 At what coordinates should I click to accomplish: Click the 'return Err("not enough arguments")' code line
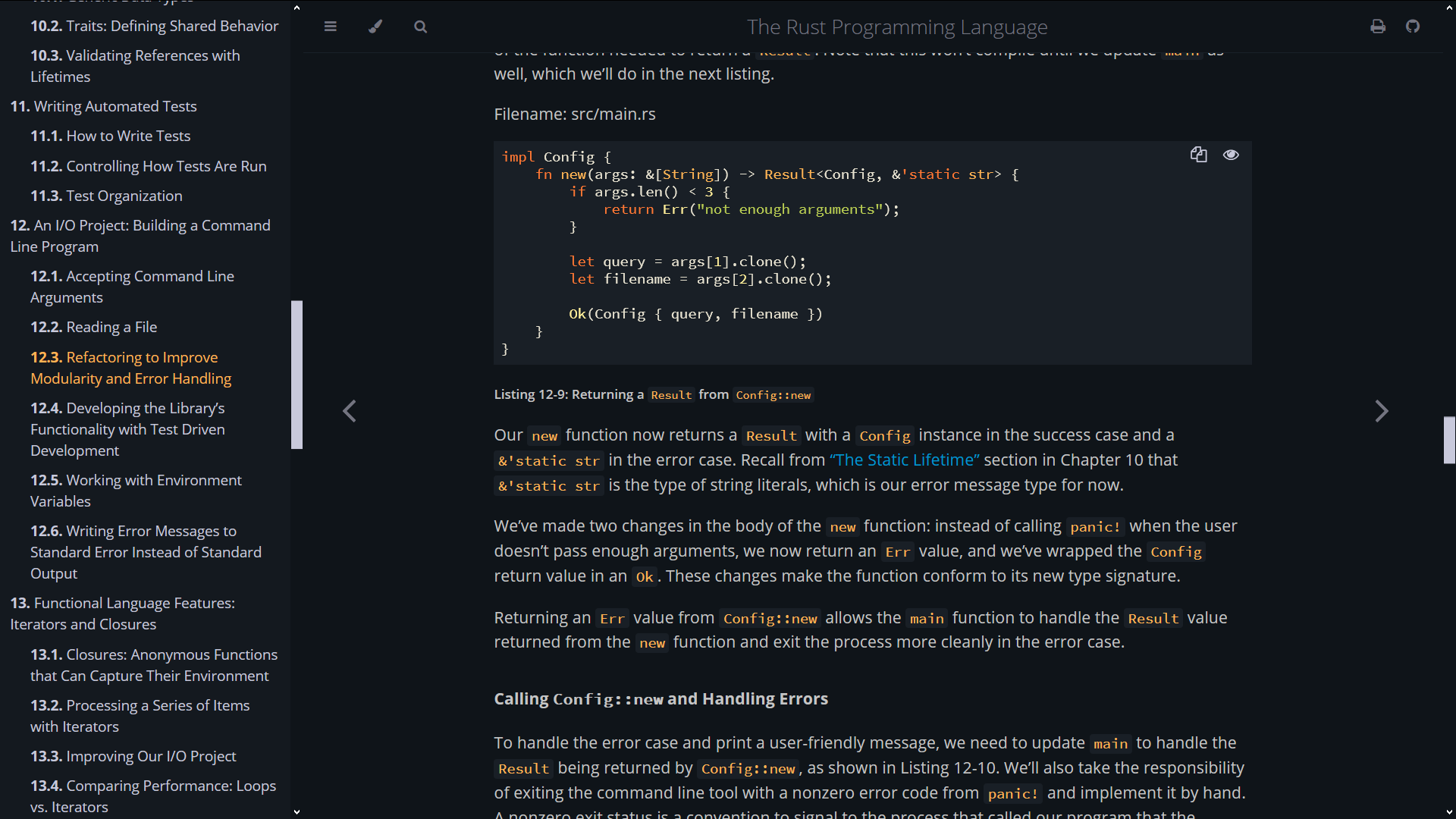click(x=752, y=209)
